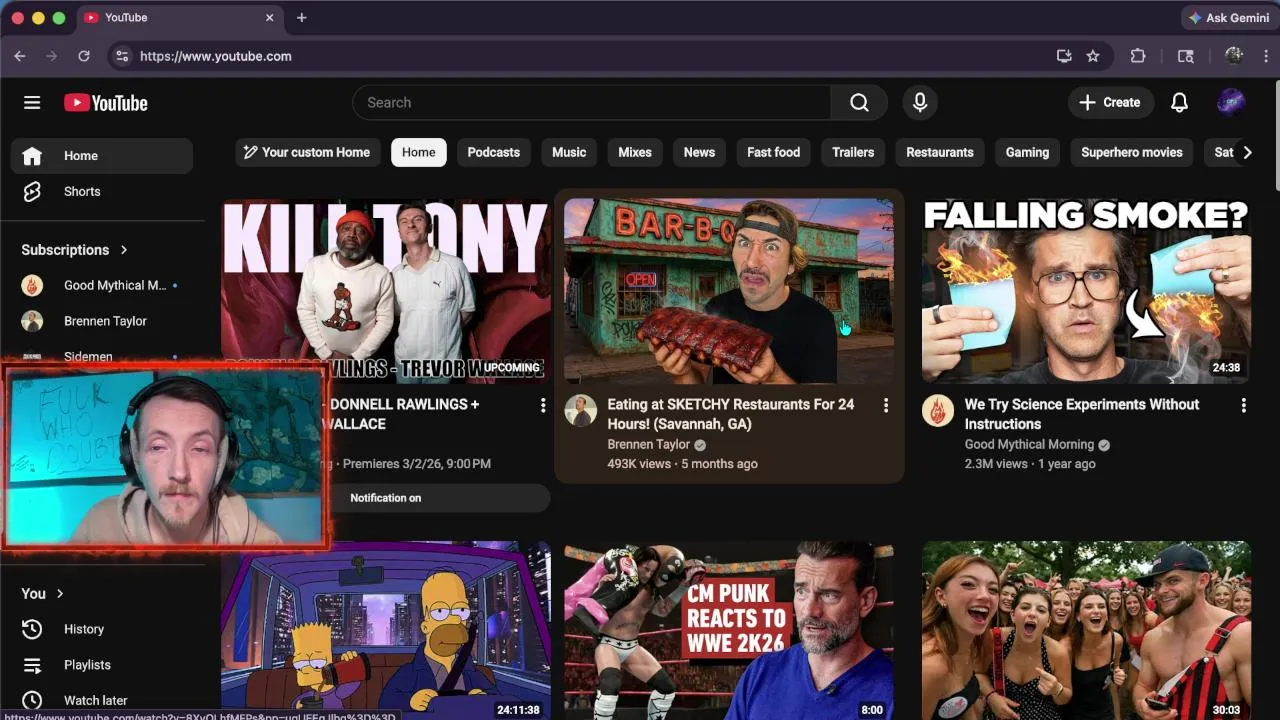Open the Kill Tony video thumbnail

(x=386, y=291)
